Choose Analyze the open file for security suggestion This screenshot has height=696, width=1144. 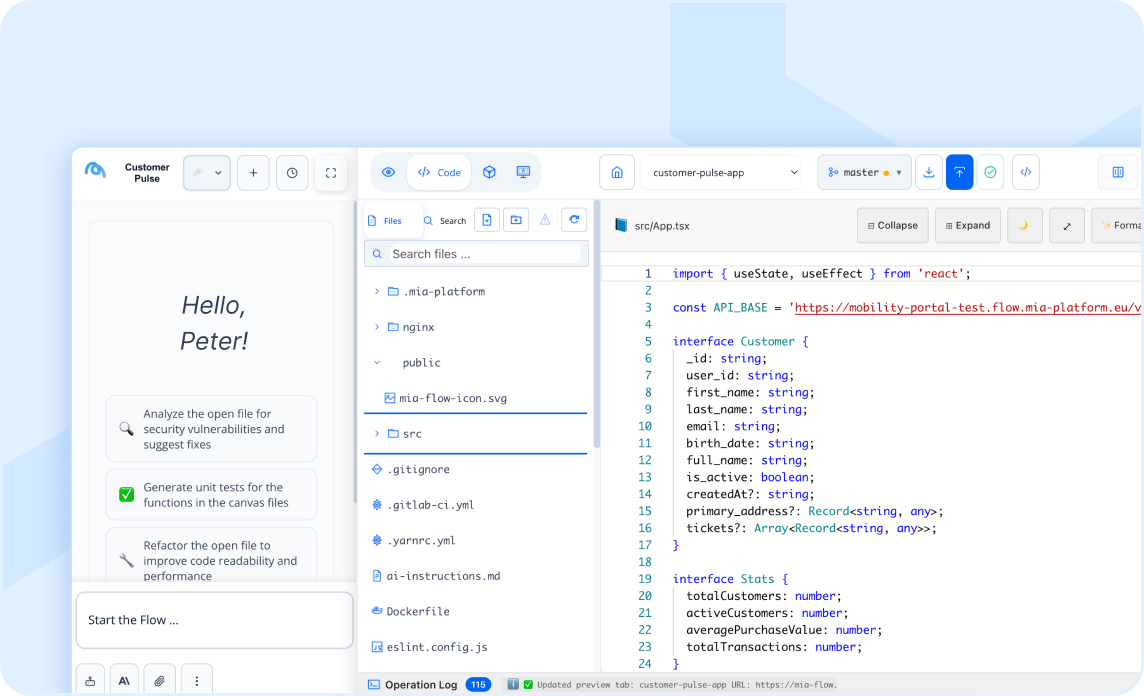pos(212,429)
